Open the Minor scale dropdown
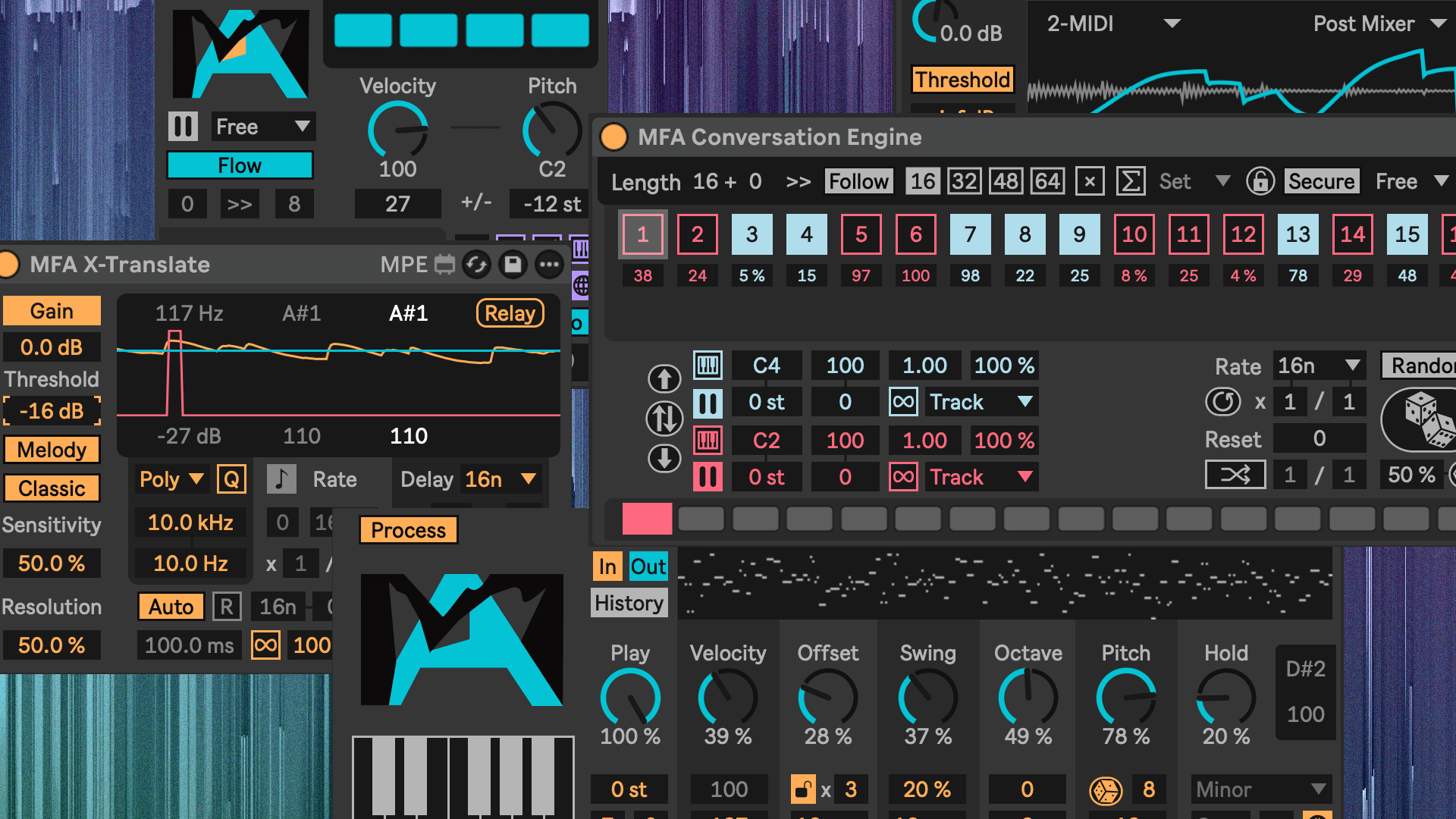This screenshot has height=819, width=1456. tap(1260, 789)
